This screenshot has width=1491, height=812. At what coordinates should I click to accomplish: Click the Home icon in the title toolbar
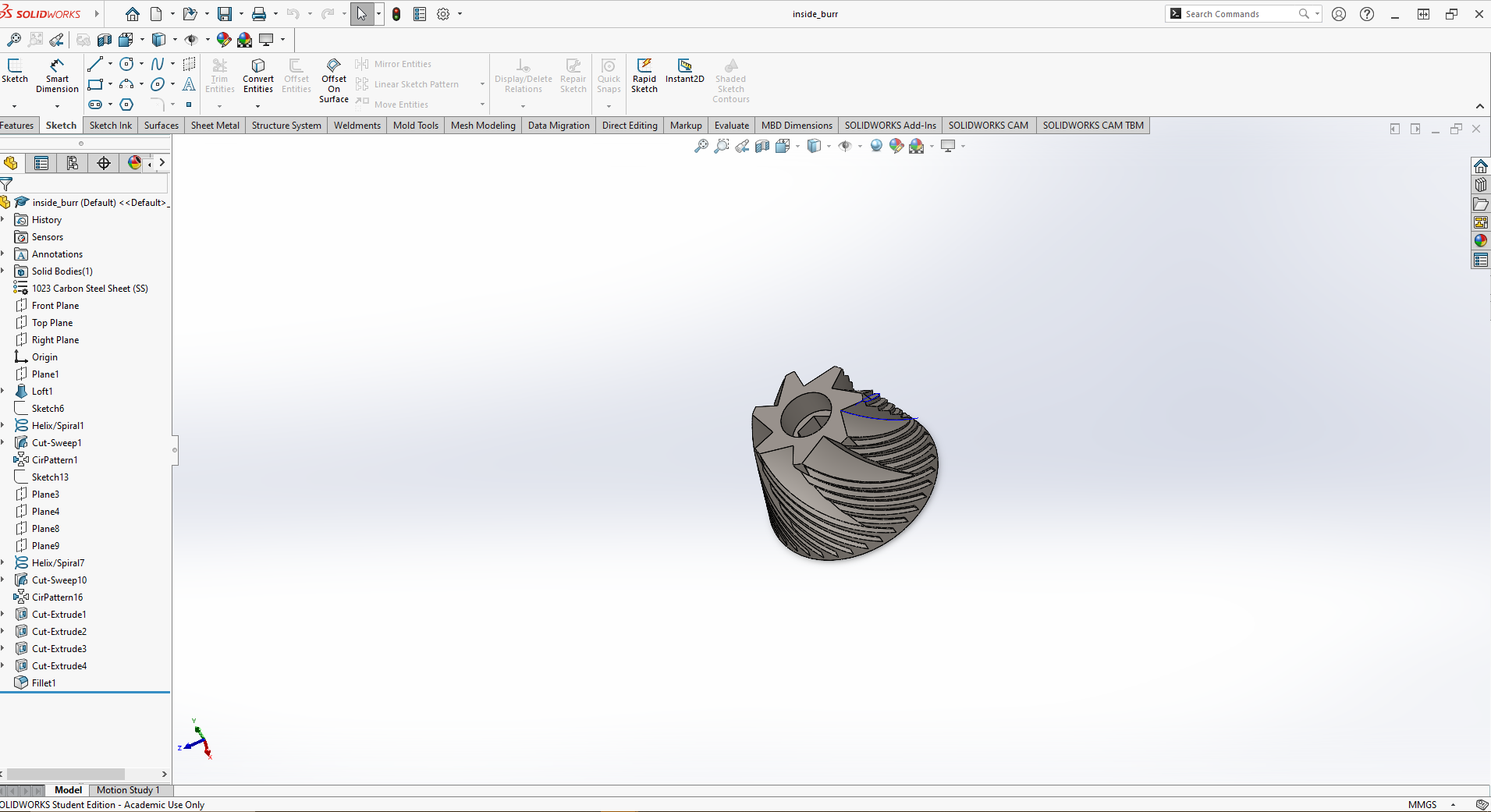point(132,14)
